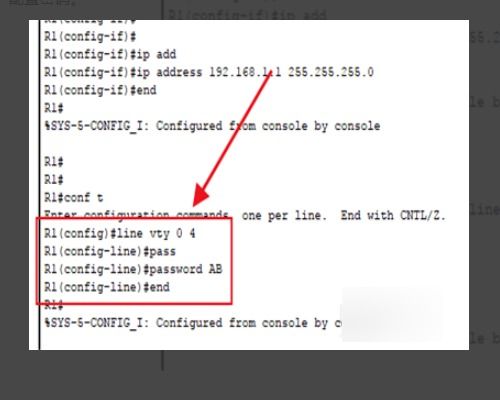Click the 'R1(config-line)#pass' line
This screenshot has height=400, width=500.
pyautogui.click(x=110, y=251)
